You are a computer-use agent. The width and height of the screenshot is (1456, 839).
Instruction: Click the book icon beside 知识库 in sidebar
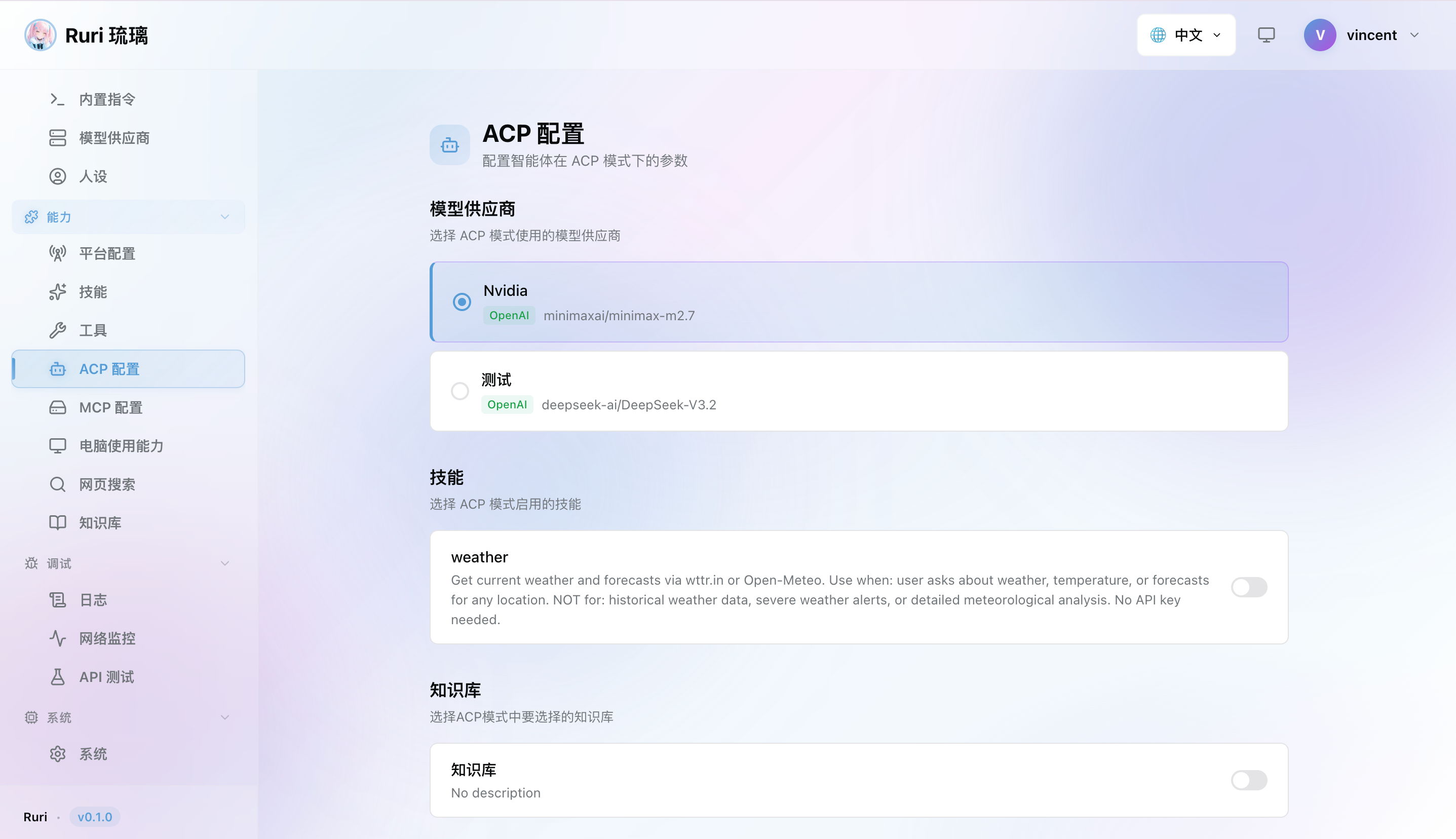pyautogui.click(x=57, y=523)
